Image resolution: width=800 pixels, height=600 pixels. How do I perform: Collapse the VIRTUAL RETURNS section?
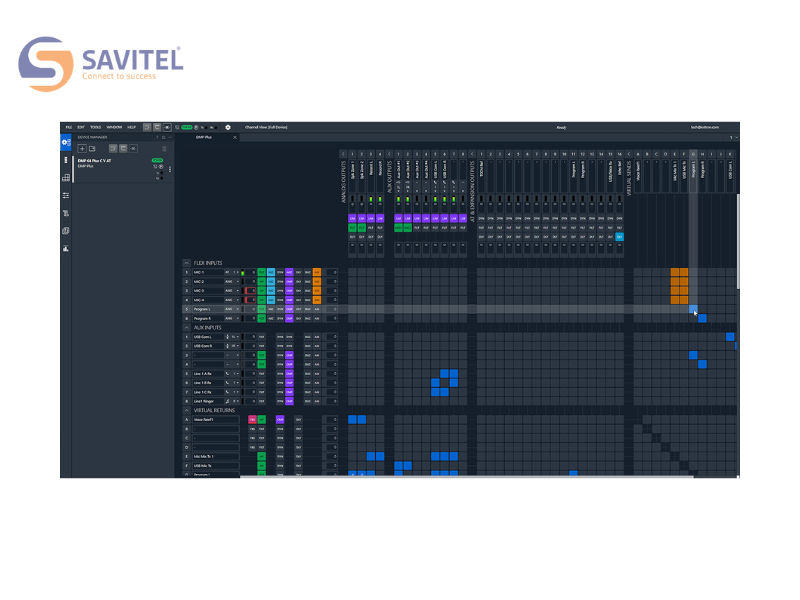187,410
